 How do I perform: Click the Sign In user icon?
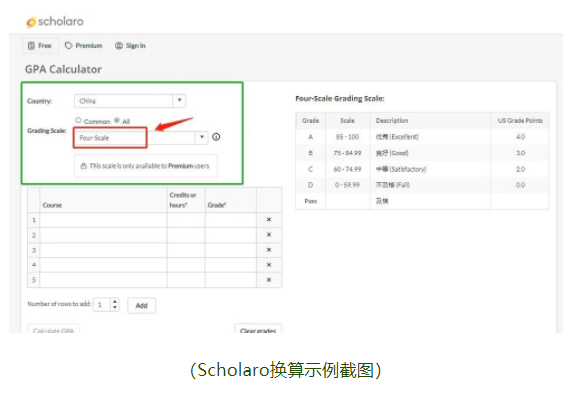119,46
